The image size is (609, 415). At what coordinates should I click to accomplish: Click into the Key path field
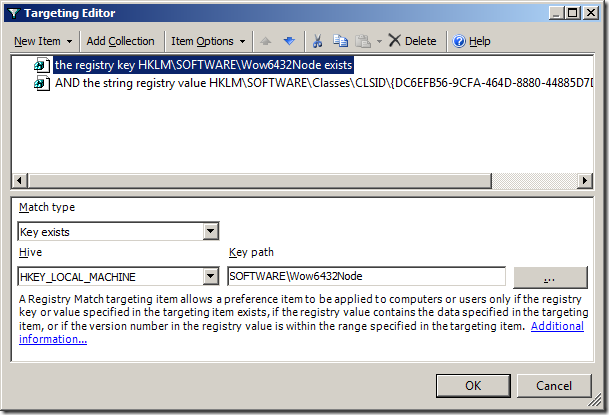pos(366,277)
